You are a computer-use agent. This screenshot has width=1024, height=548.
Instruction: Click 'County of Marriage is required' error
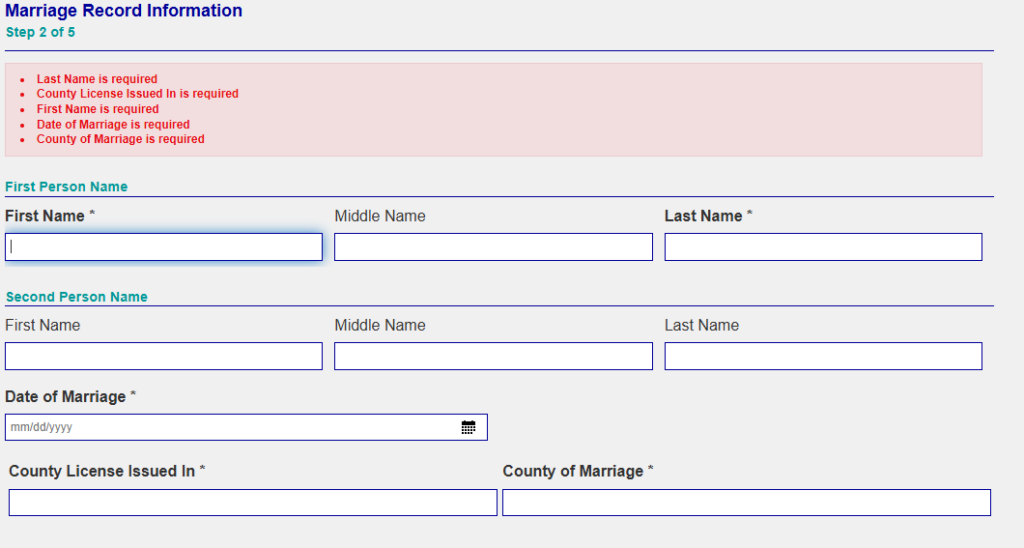120,139
